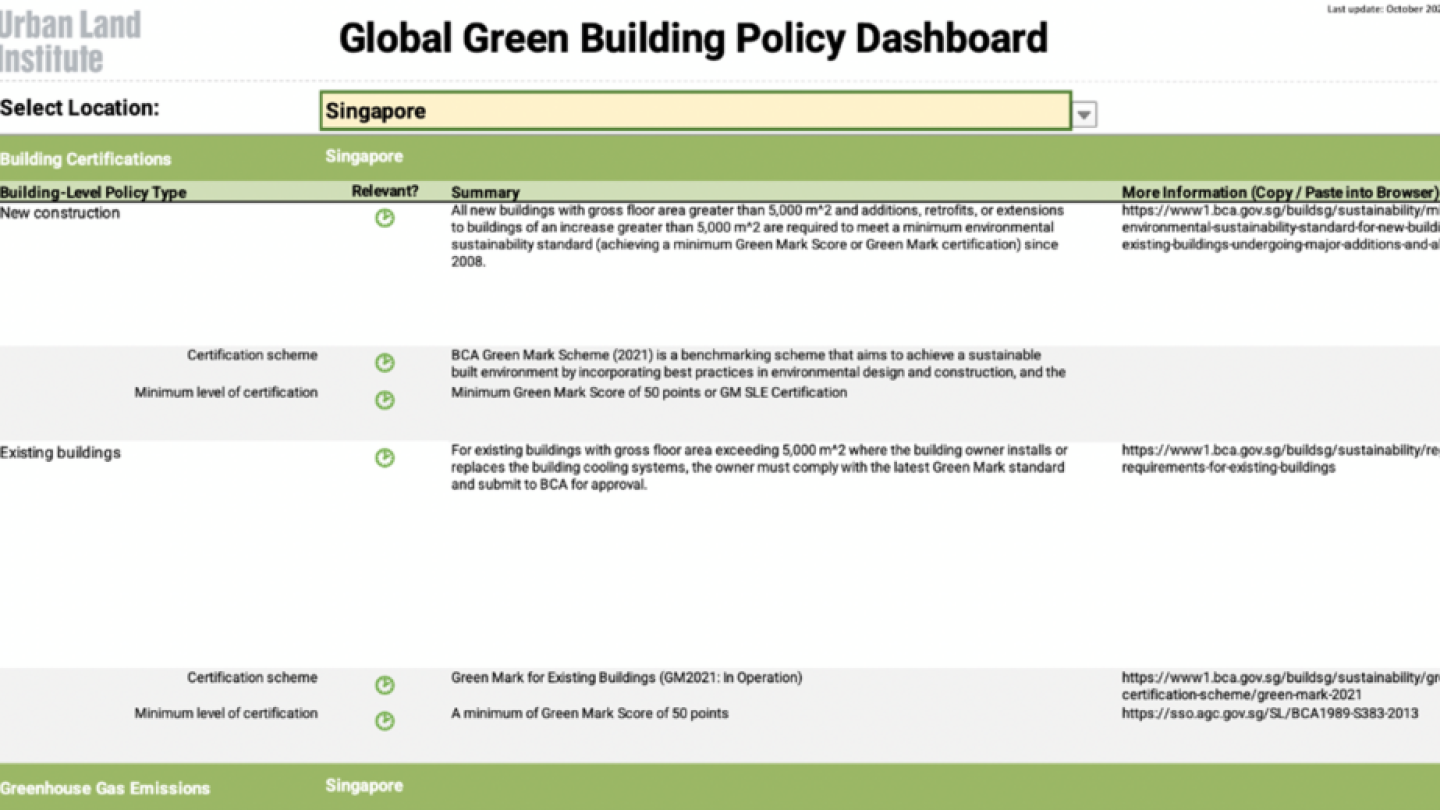Click the relevance icon for New construction
The image size is (1440, 810).
[385, 218]
